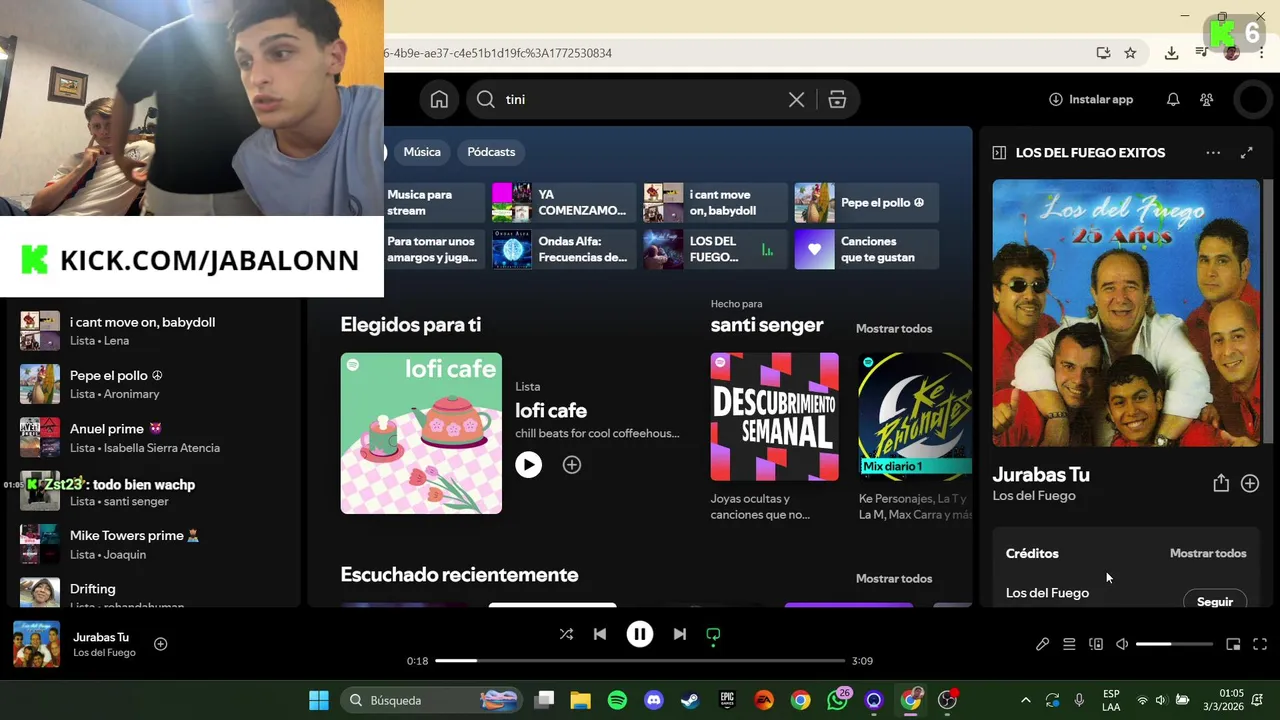The image size is (1280, 720).
Task: Bookmark this page with the star icon
Action: [1130, 53]
